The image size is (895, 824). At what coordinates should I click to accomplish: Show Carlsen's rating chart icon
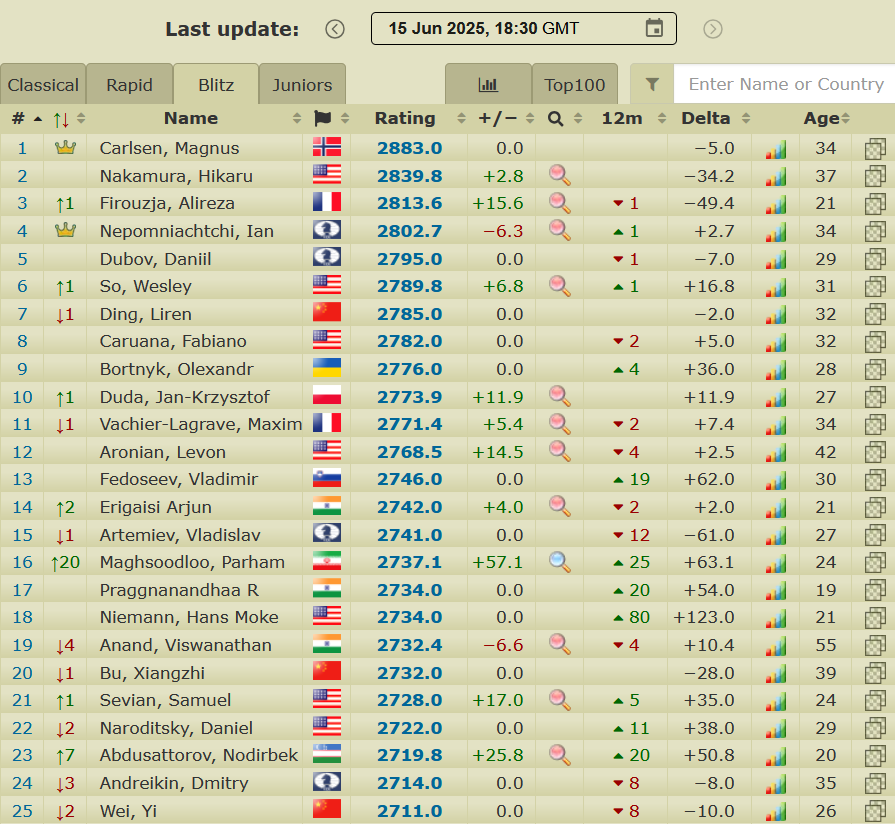[x=776, y=150]
